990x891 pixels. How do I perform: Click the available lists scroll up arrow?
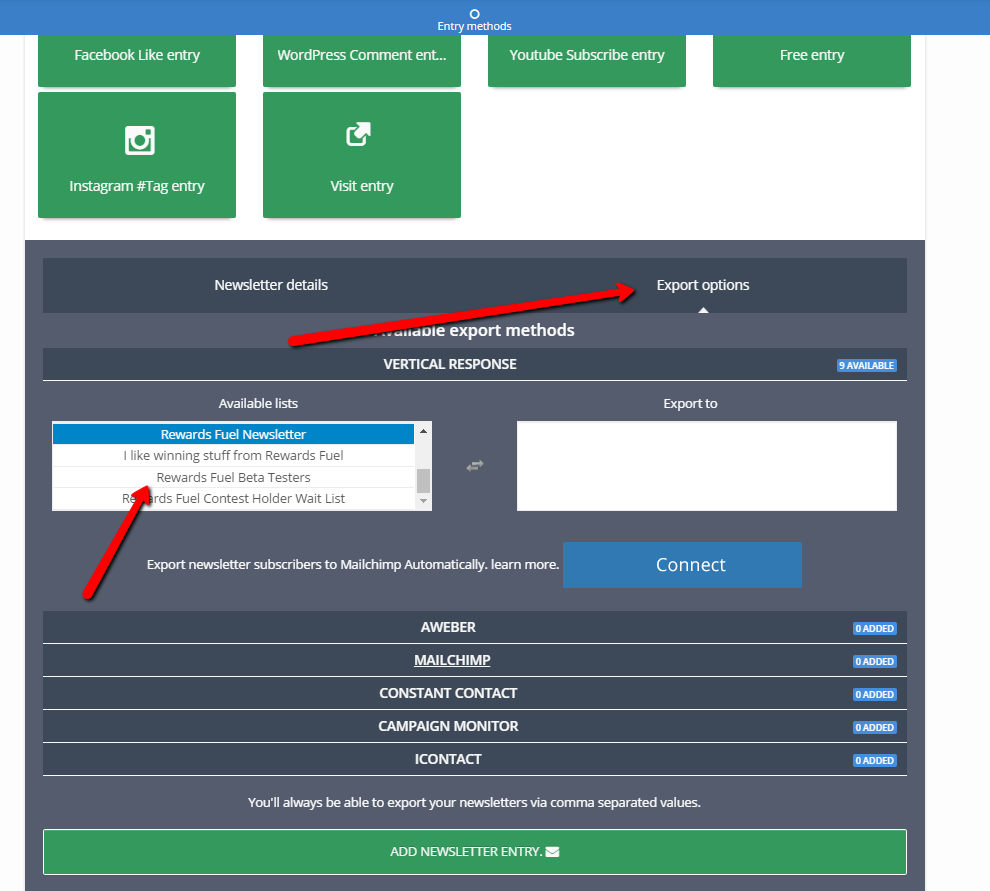(x=424, y=431)
